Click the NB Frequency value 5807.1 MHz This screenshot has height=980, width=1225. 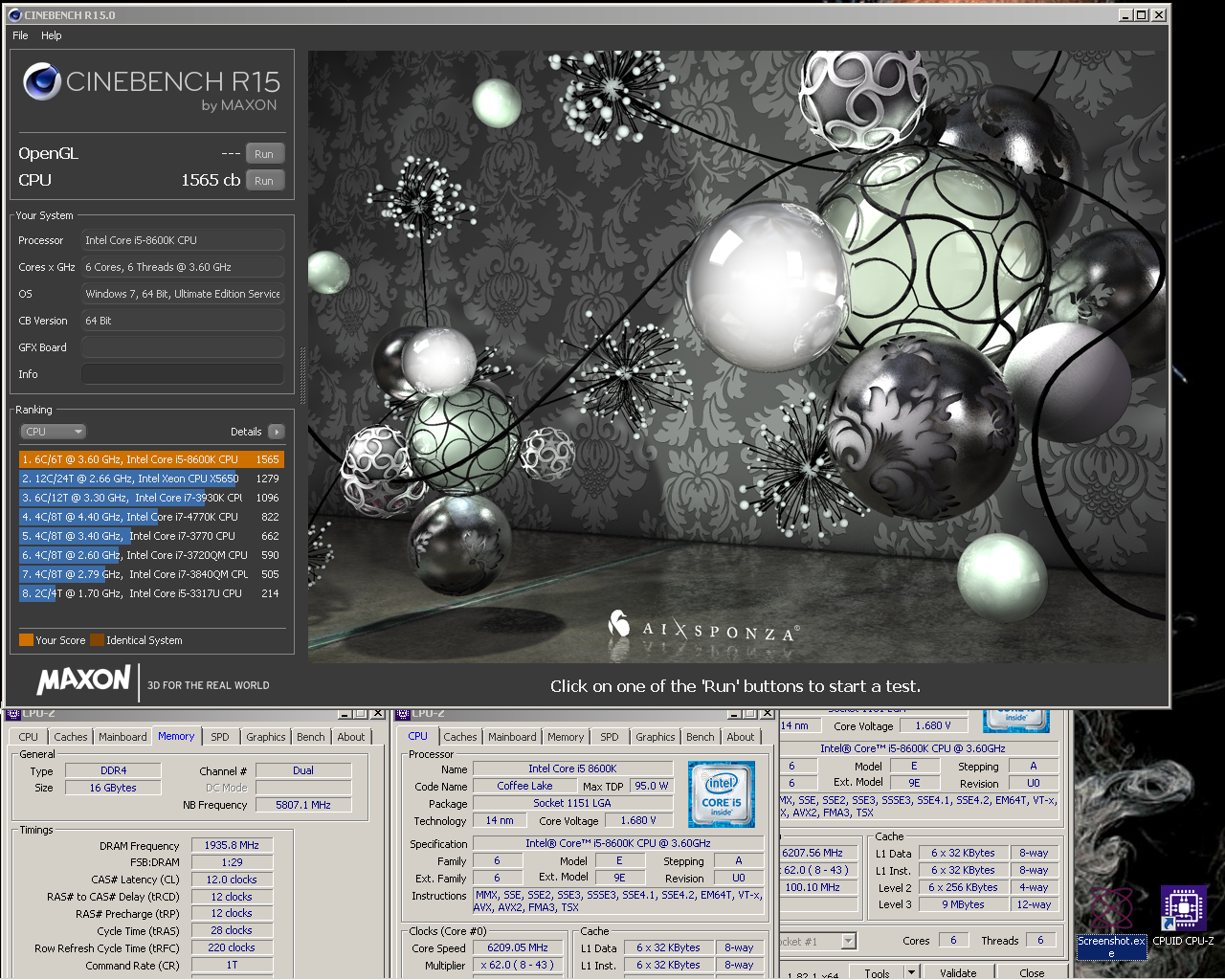tap(303, 805)
